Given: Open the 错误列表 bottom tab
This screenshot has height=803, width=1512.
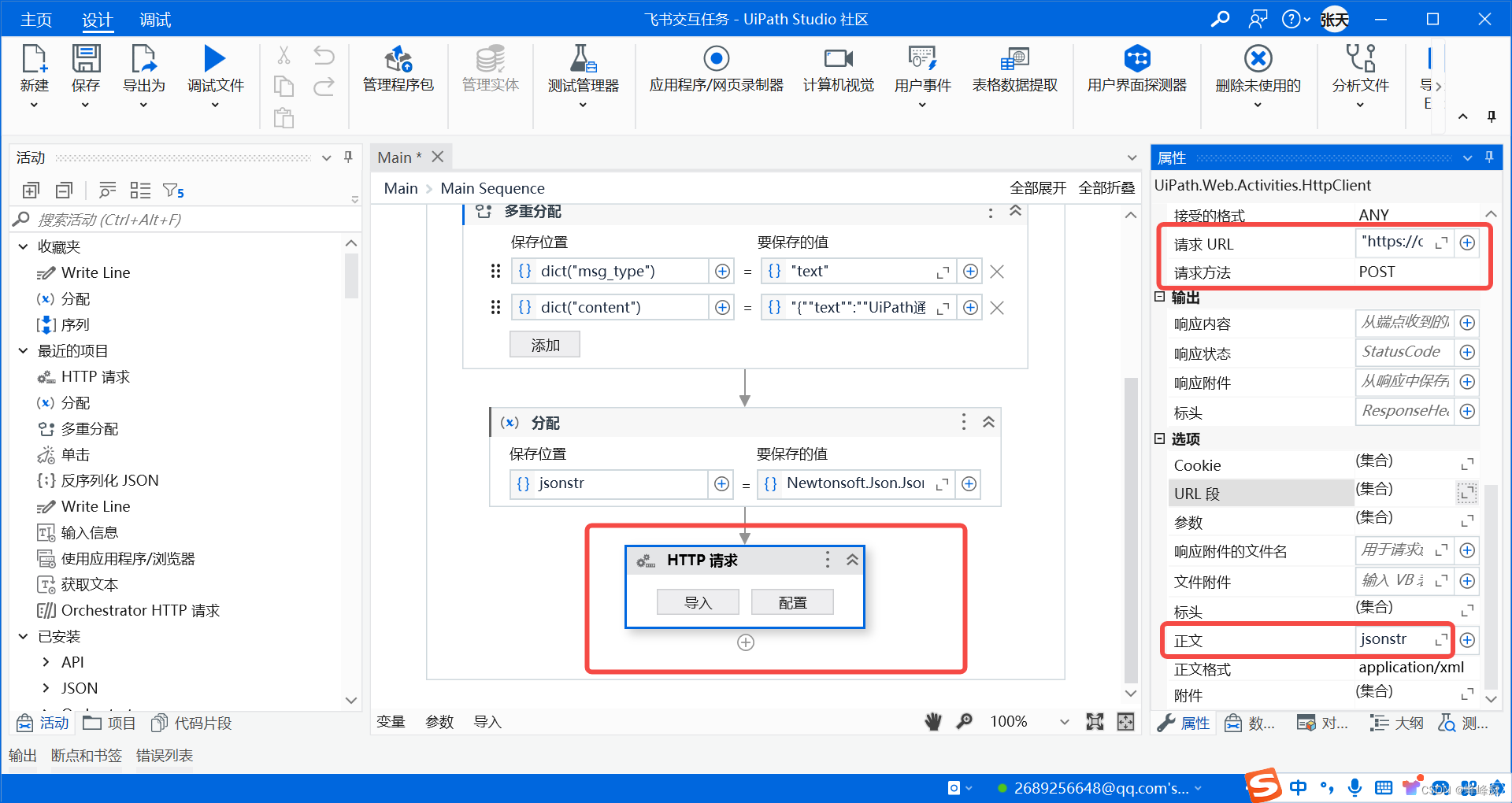Looking at the screenshot, I should (165, 756).
